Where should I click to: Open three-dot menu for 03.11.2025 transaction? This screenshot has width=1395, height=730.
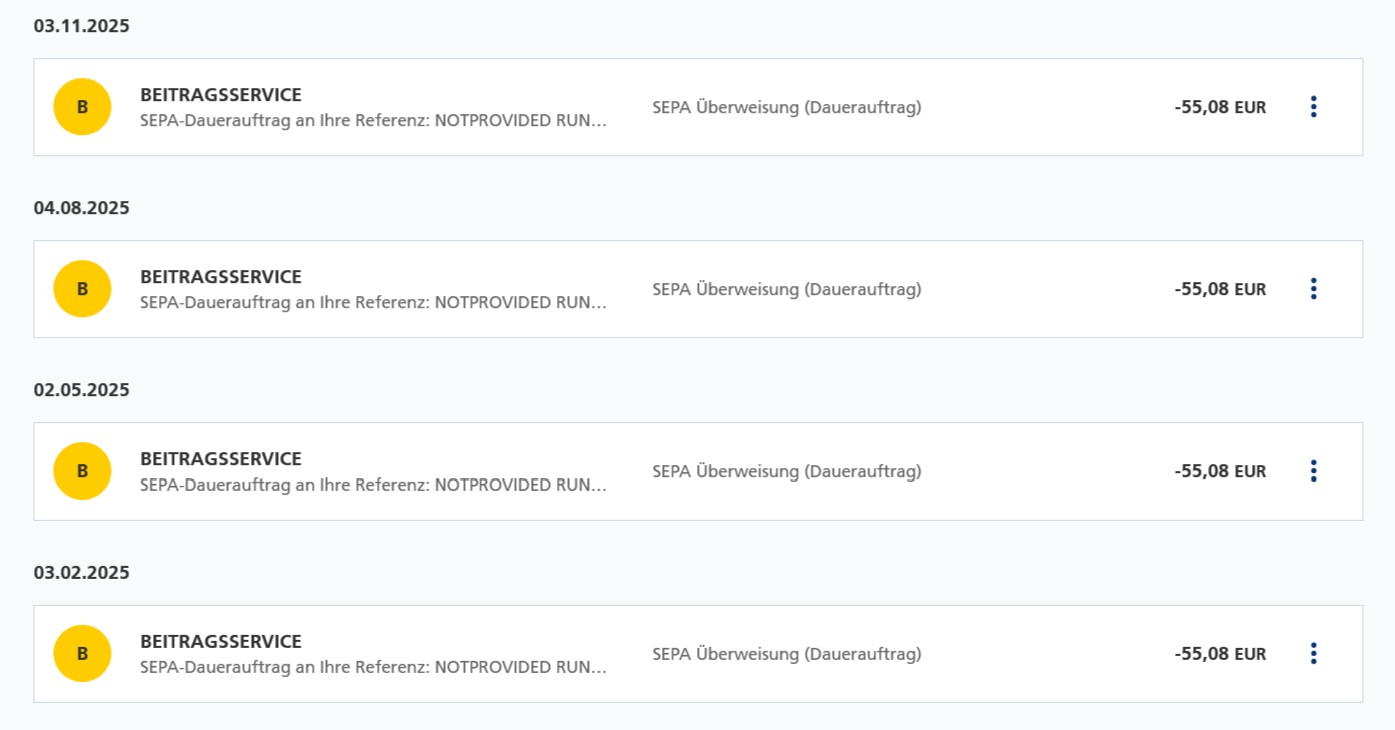[1313, 107]
